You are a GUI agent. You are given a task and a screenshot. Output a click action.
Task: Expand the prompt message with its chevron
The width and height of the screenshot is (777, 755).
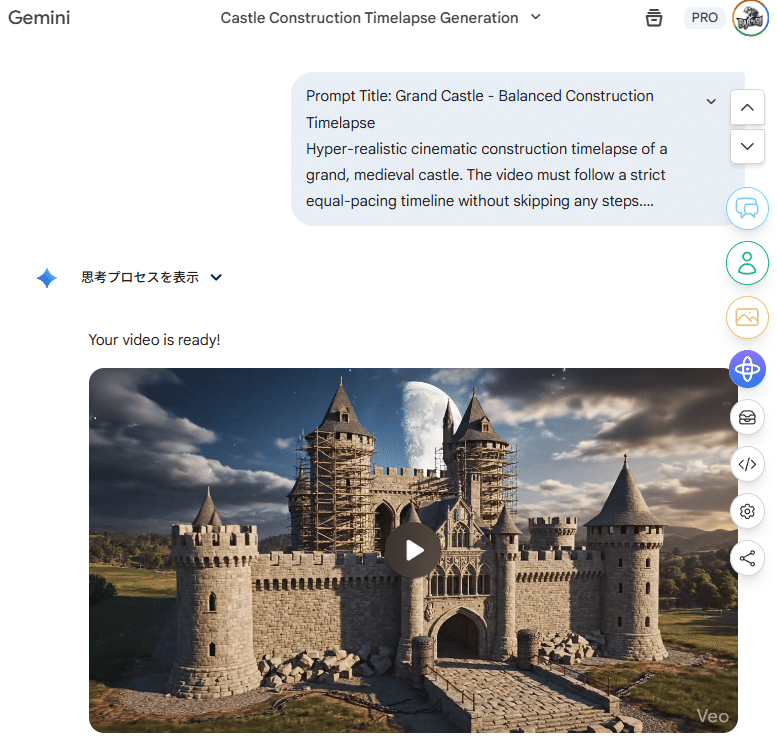[711, 102]
